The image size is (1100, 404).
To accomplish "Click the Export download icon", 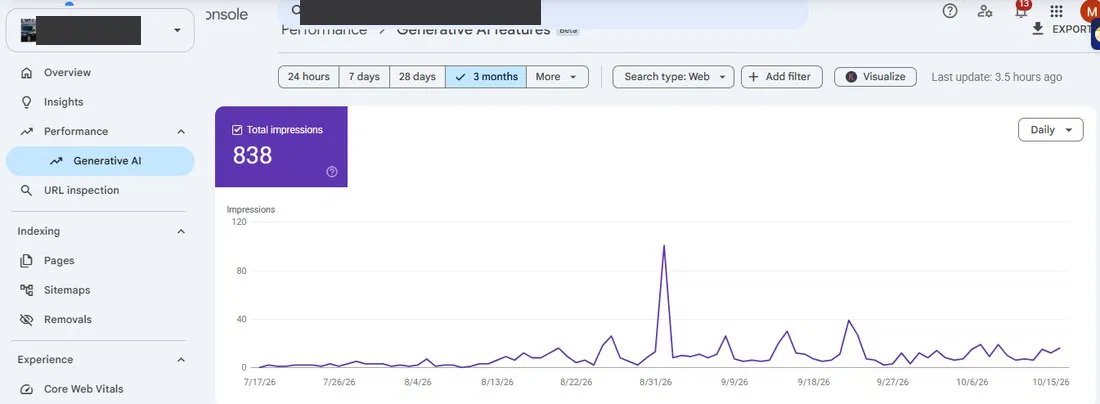I will (x=1038, y=29).
